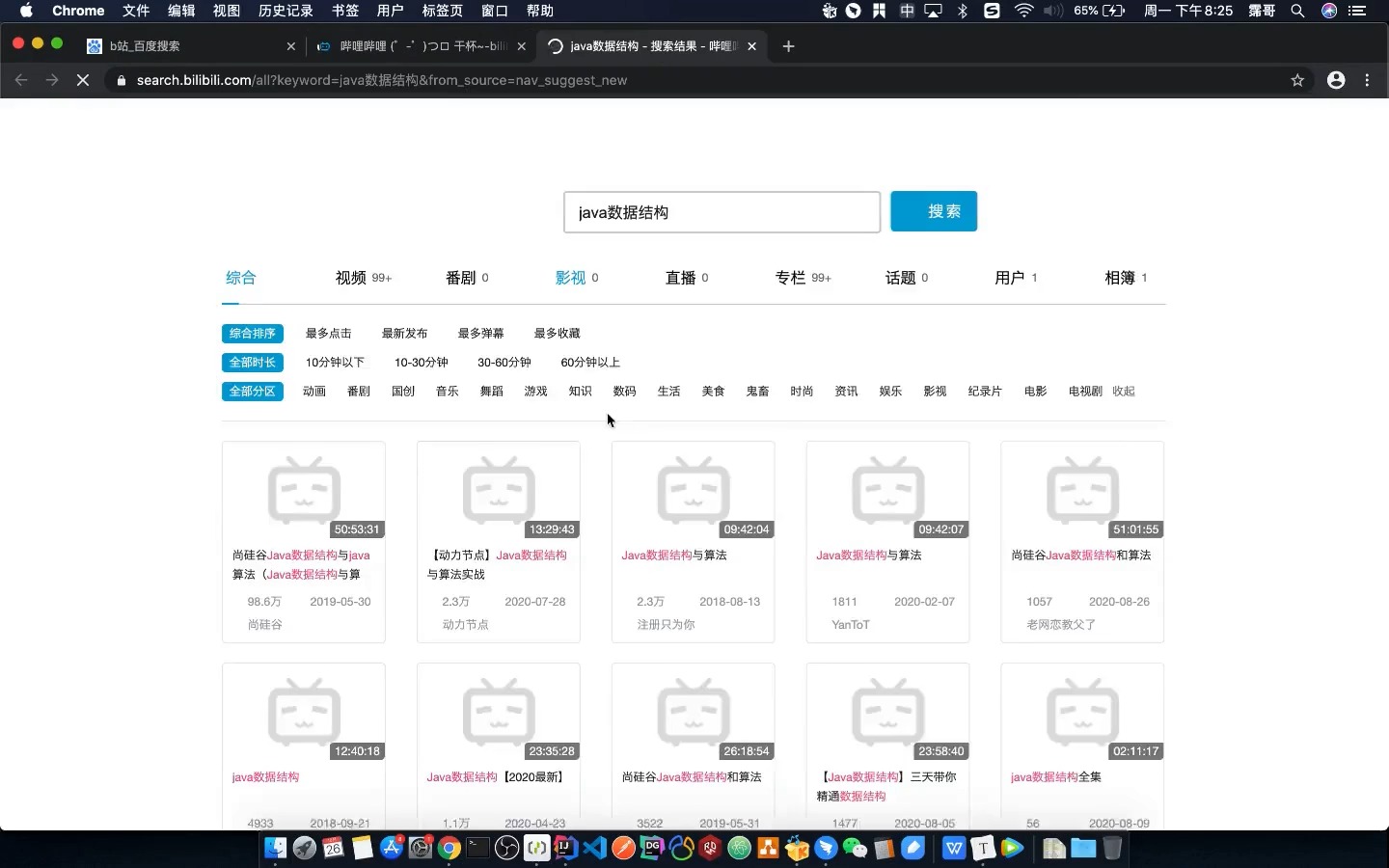Click search box containing java数据结构

(x=722, y=212)
